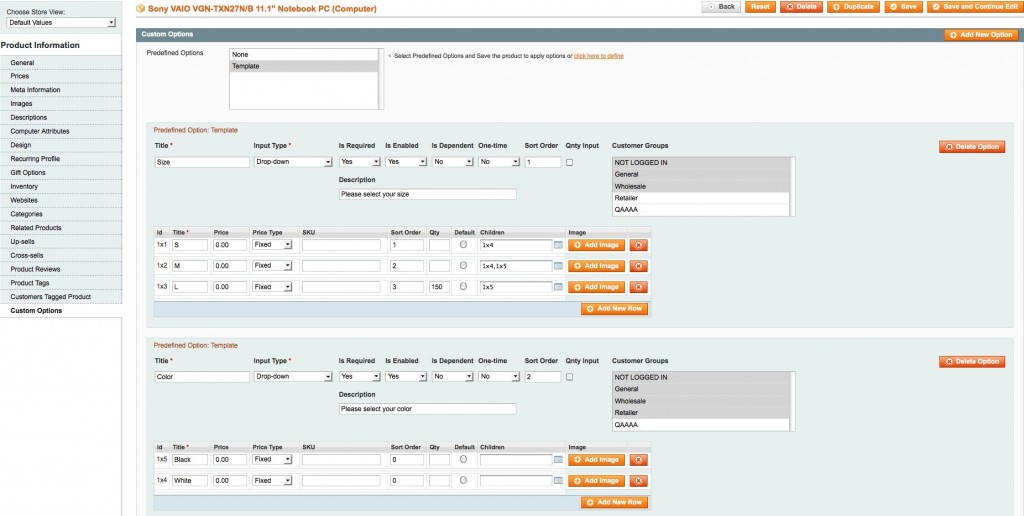This screenshot has width=1024, height=516.
Task: Open the Prices tab
Action: (x=61, y=76)
